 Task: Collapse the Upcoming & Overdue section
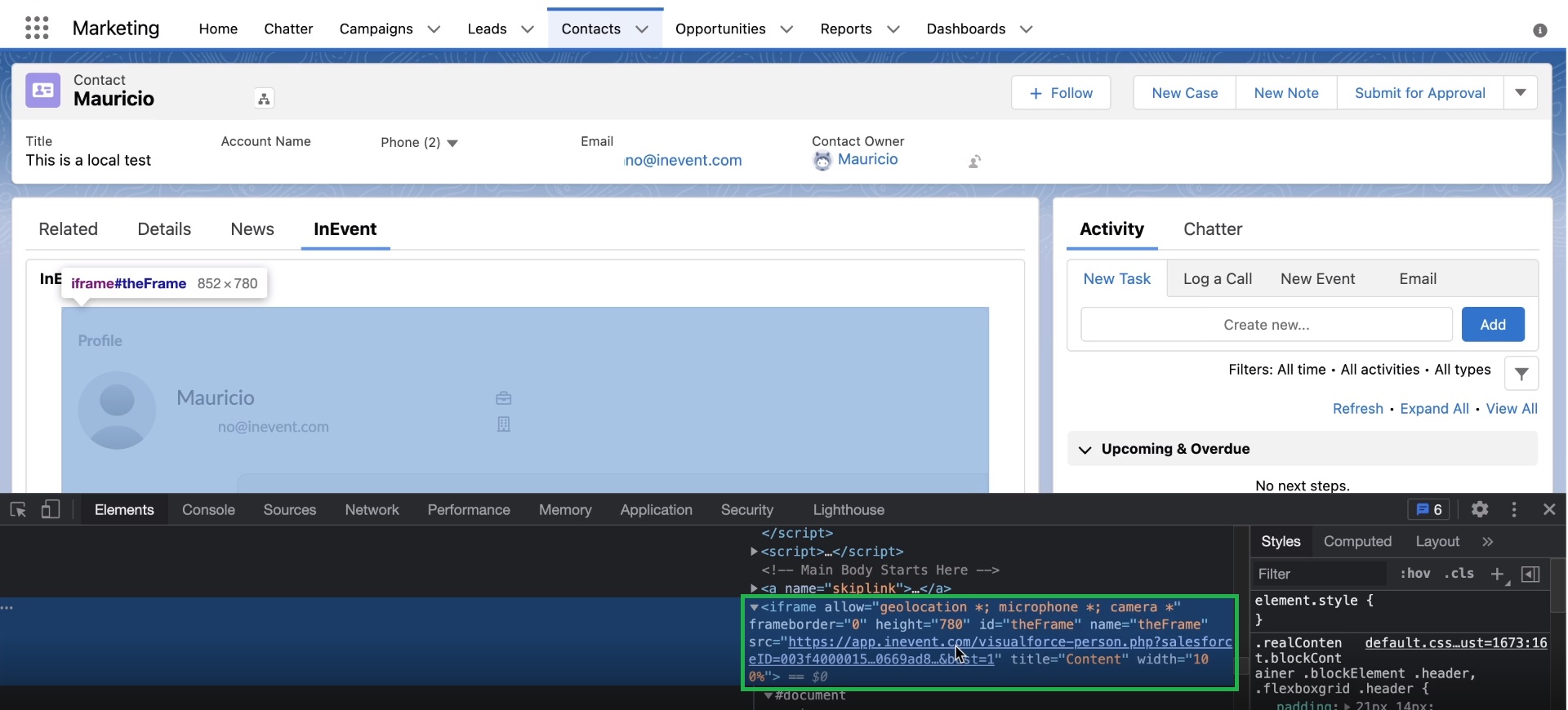(x=1085, y=450)
